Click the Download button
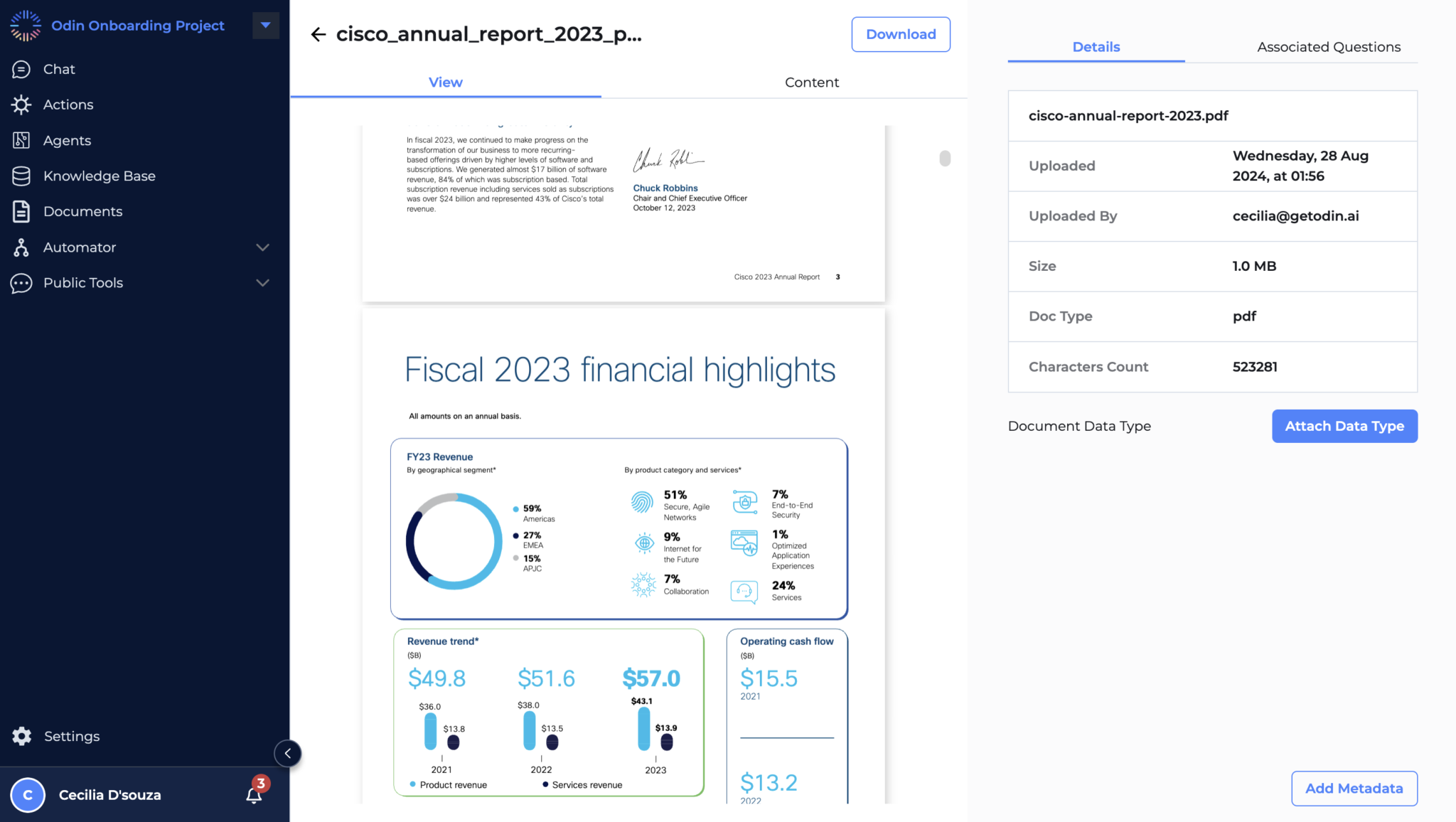 pos(900,34)
